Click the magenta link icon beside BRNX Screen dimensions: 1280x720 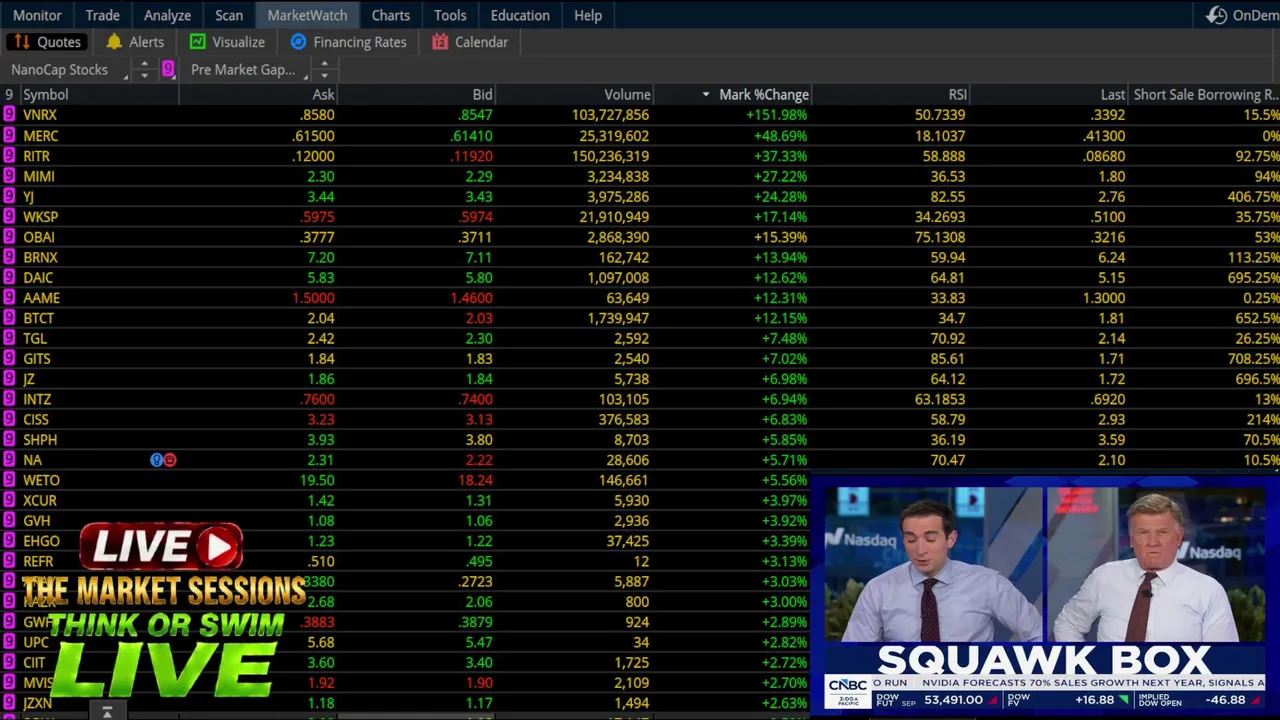pos(9,257)
